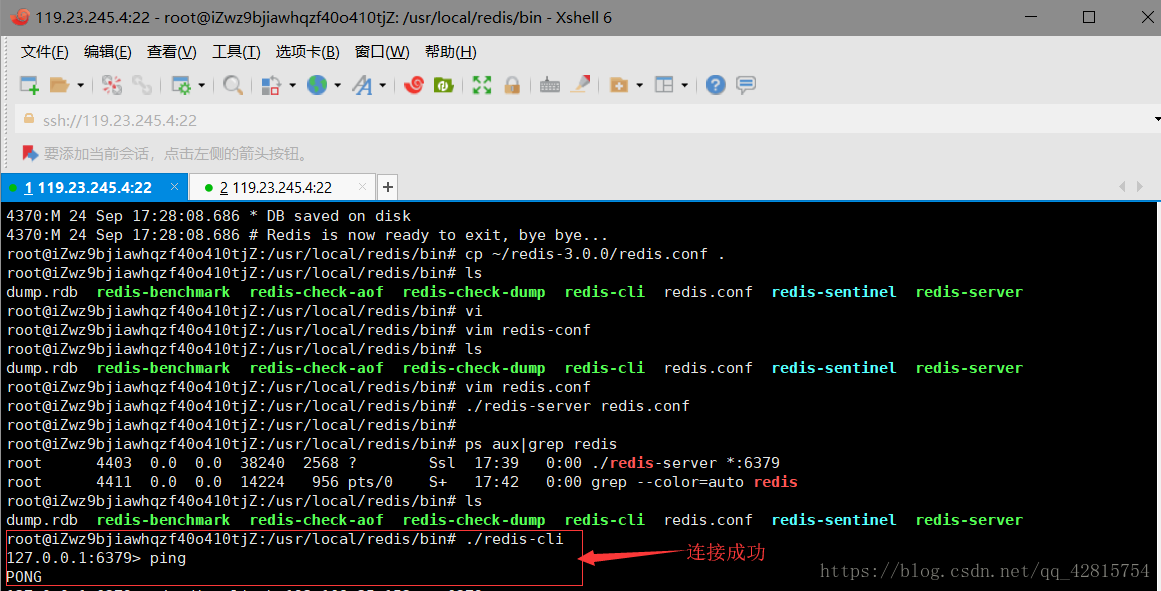Click the Reconnect chain-link icon
Image resolution: width=1161 pixels, height=591 pixels.
tap(141, 85)
